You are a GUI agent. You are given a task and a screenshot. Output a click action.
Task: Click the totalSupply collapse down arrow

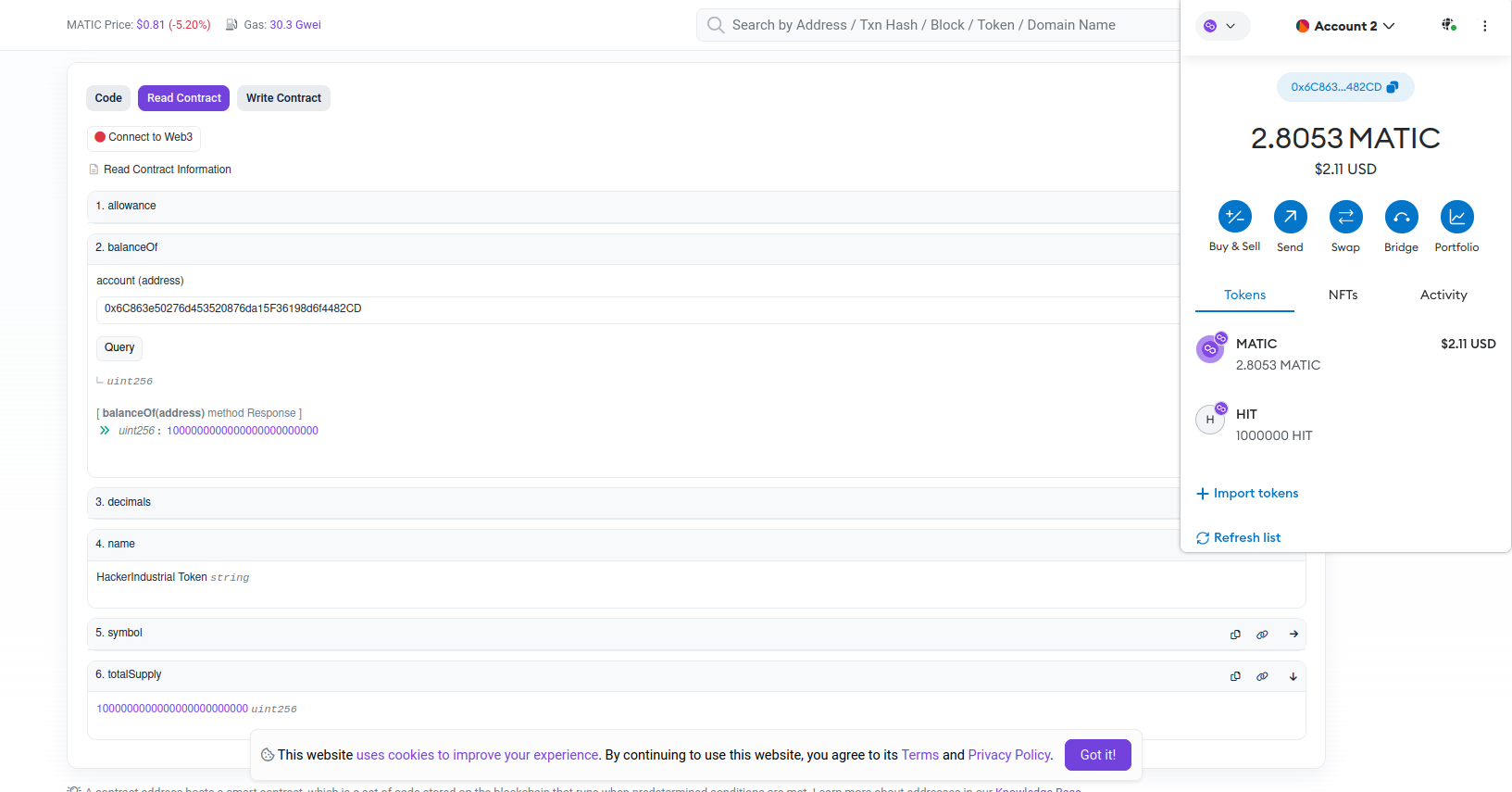1293,676
